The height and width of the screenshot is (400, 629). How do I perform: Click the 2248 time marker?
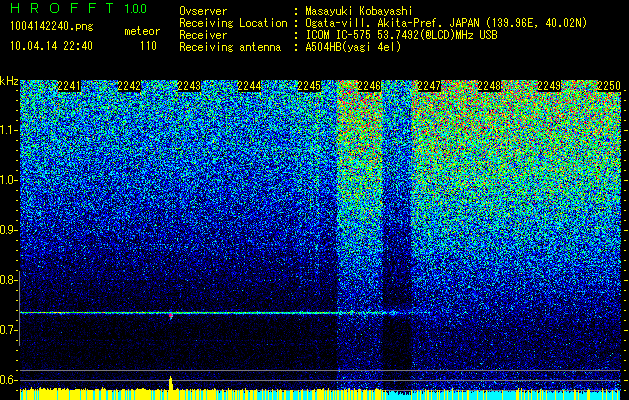(489, 86)
